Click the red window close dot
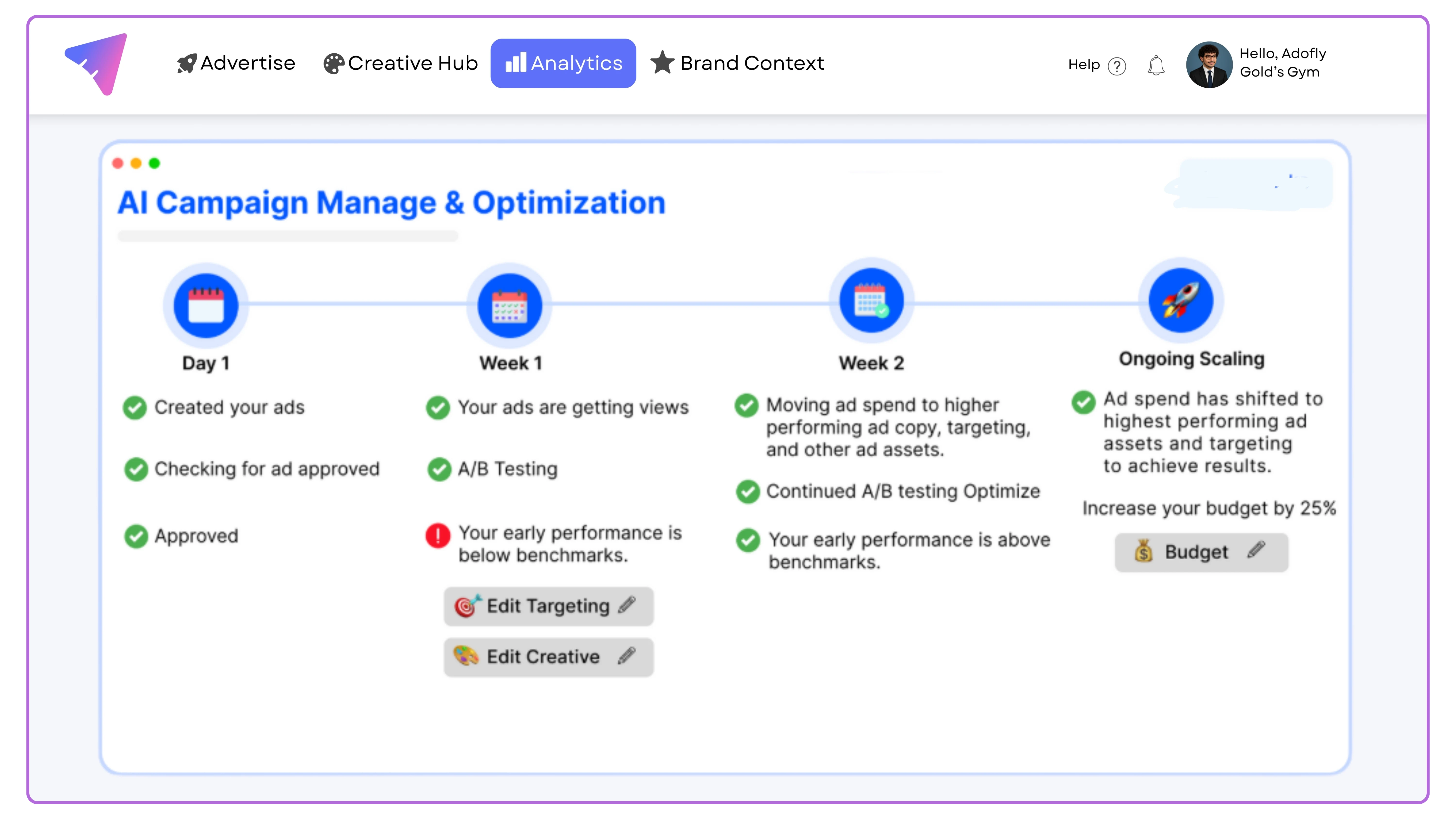1456x819 pixels. tap(117, 163)
